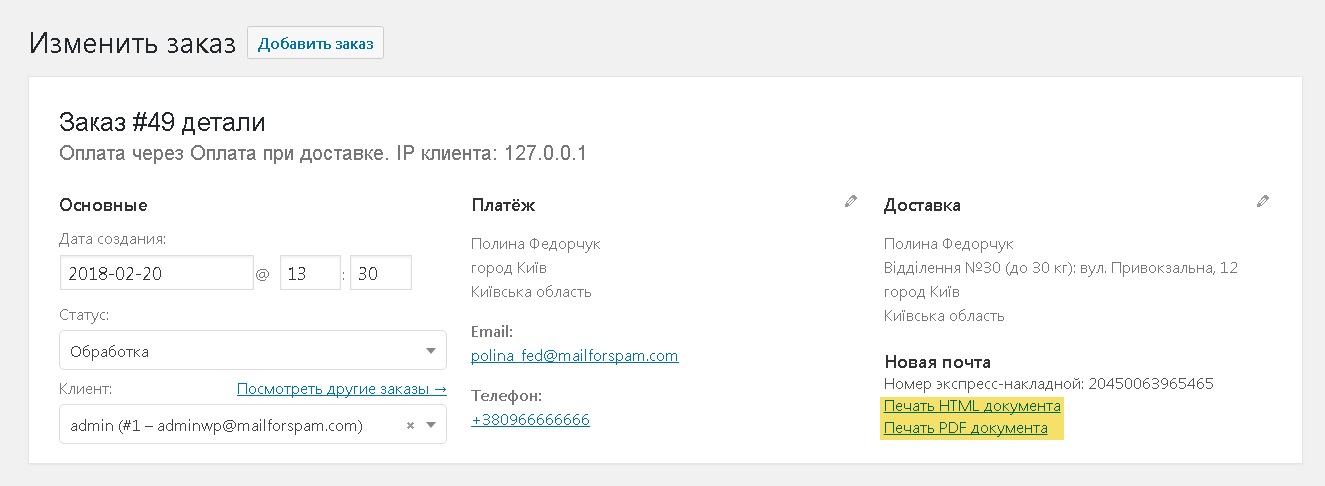Open the admin client combo box

[253, 424]
